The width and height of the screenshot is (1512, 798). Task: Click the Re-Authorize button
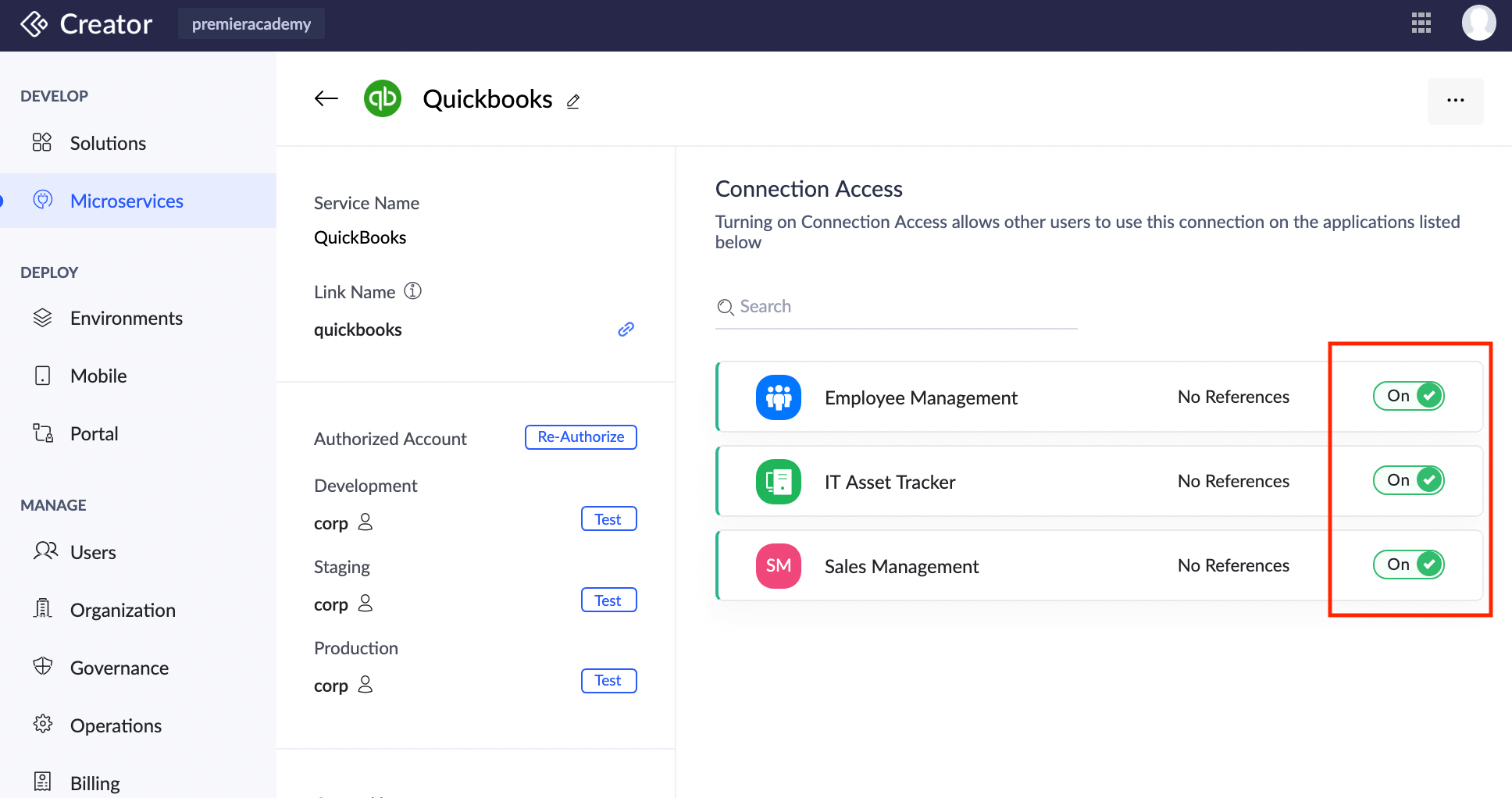pyautogui.click(x=580, y=436)
